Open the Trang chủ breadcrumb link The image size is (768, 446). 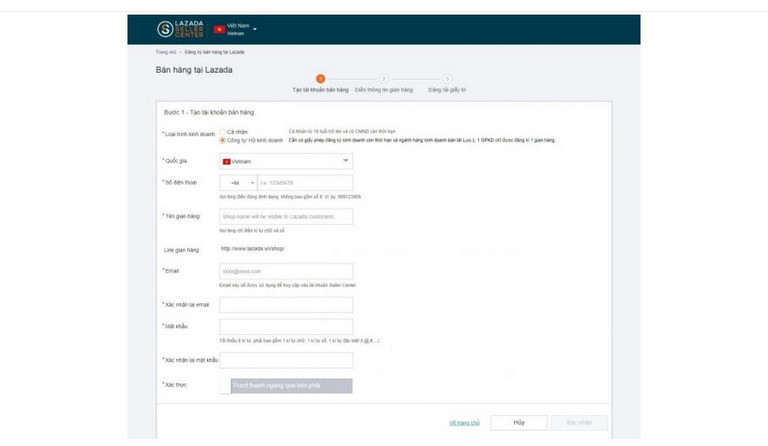[x=166, y=52]
